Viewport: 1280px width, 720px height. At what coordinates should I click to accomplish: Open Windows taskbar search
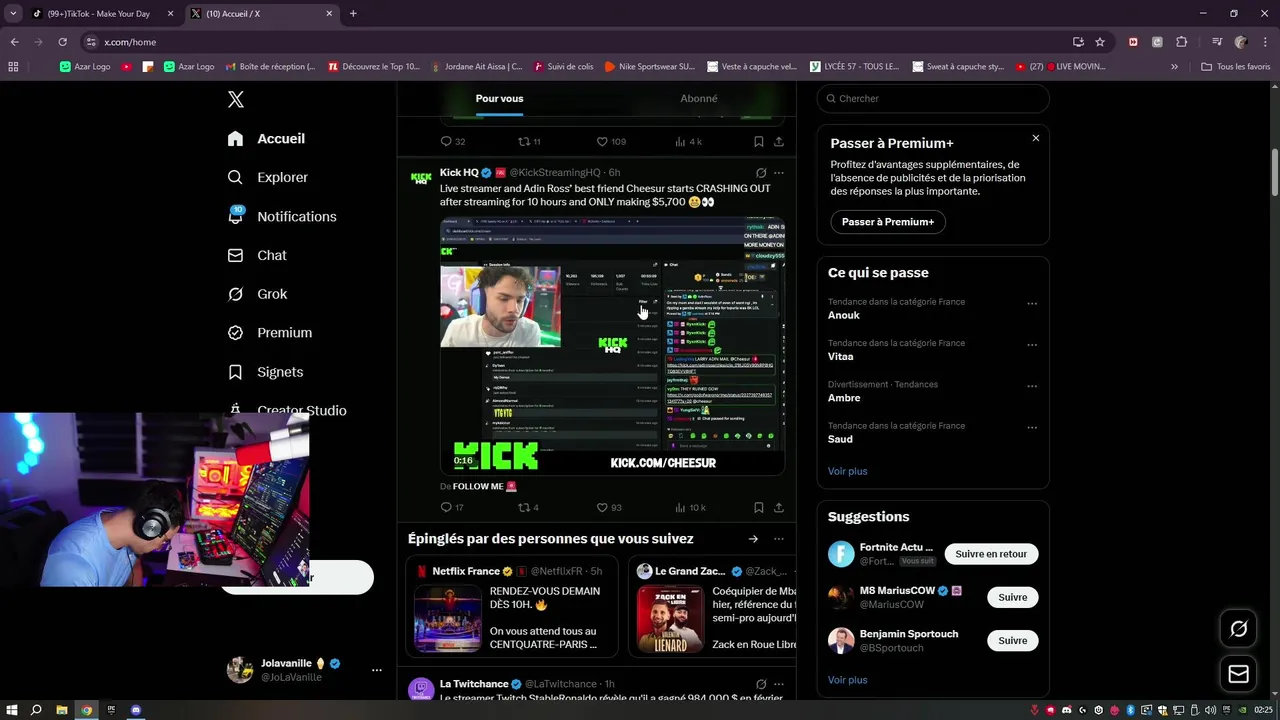click(x=36, y=710)
